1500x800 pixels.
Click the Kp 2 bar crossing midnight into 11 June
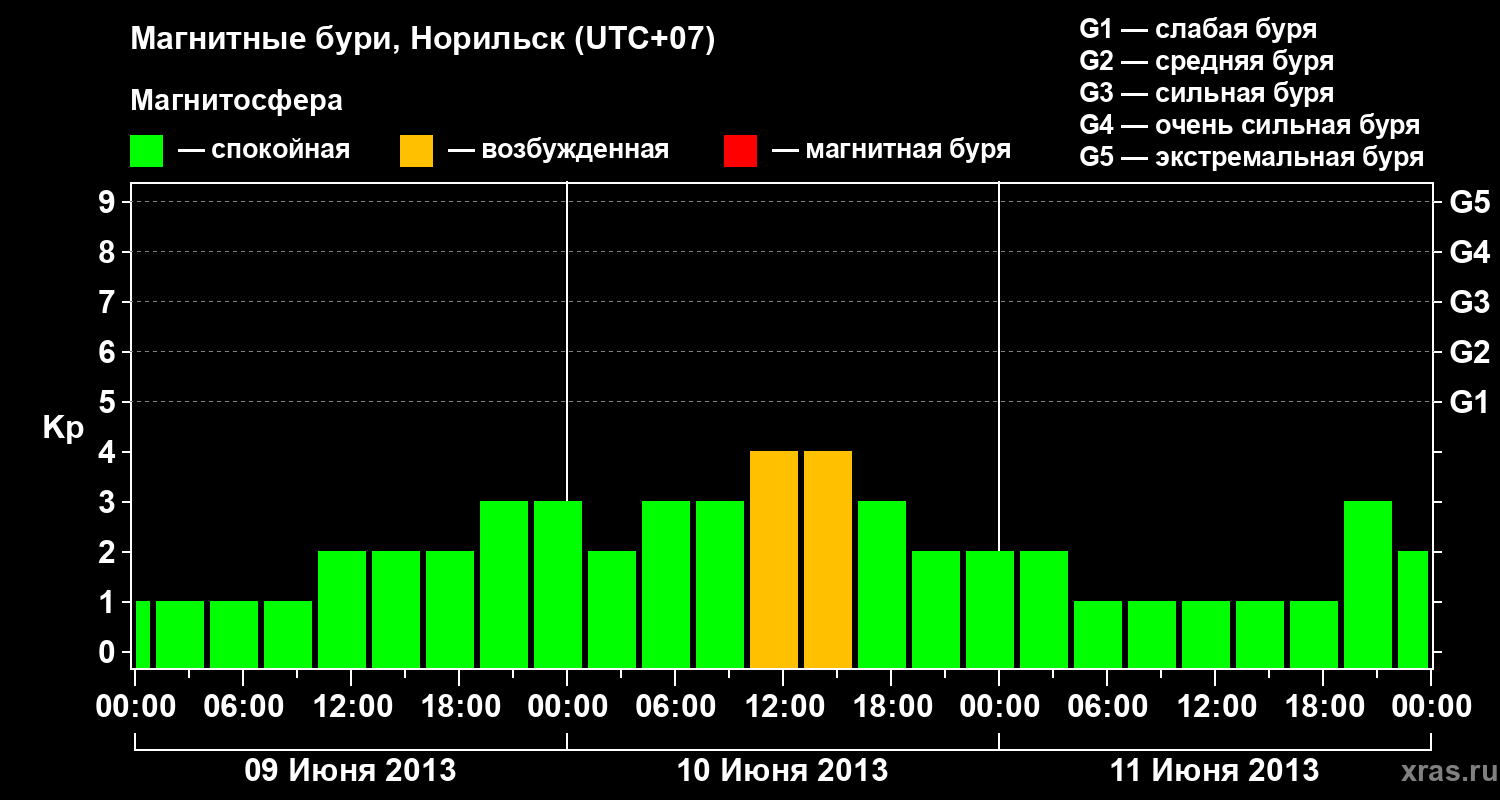coord(990,609)
